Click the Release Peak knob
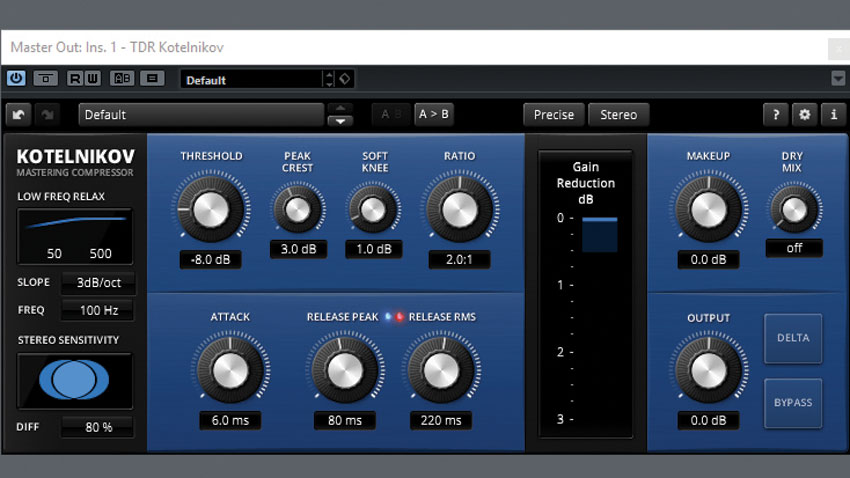The width and height of the screenshot is (850, 478). [x=345, y=370]
